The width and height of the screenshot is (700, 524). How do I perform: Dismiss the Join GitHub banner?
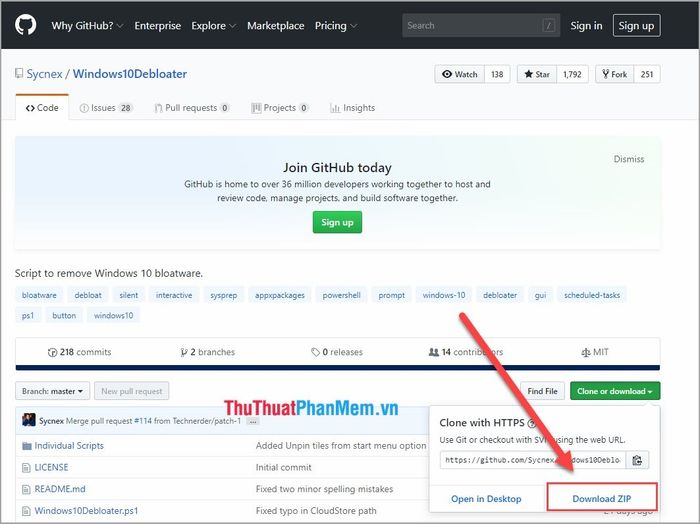click(x=629, y=159)
